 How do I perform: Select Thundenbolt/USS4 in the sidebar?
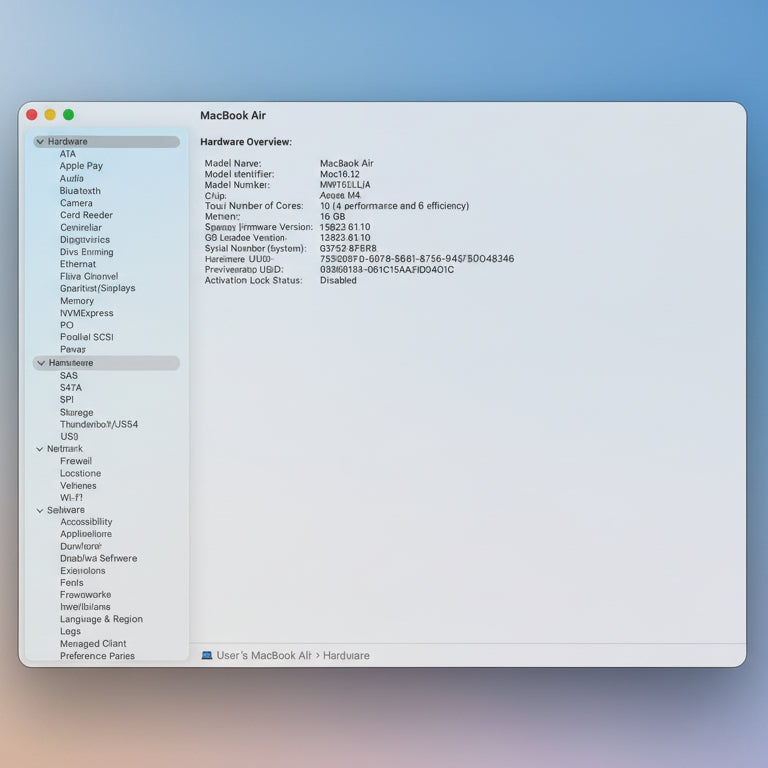[99, 424]
